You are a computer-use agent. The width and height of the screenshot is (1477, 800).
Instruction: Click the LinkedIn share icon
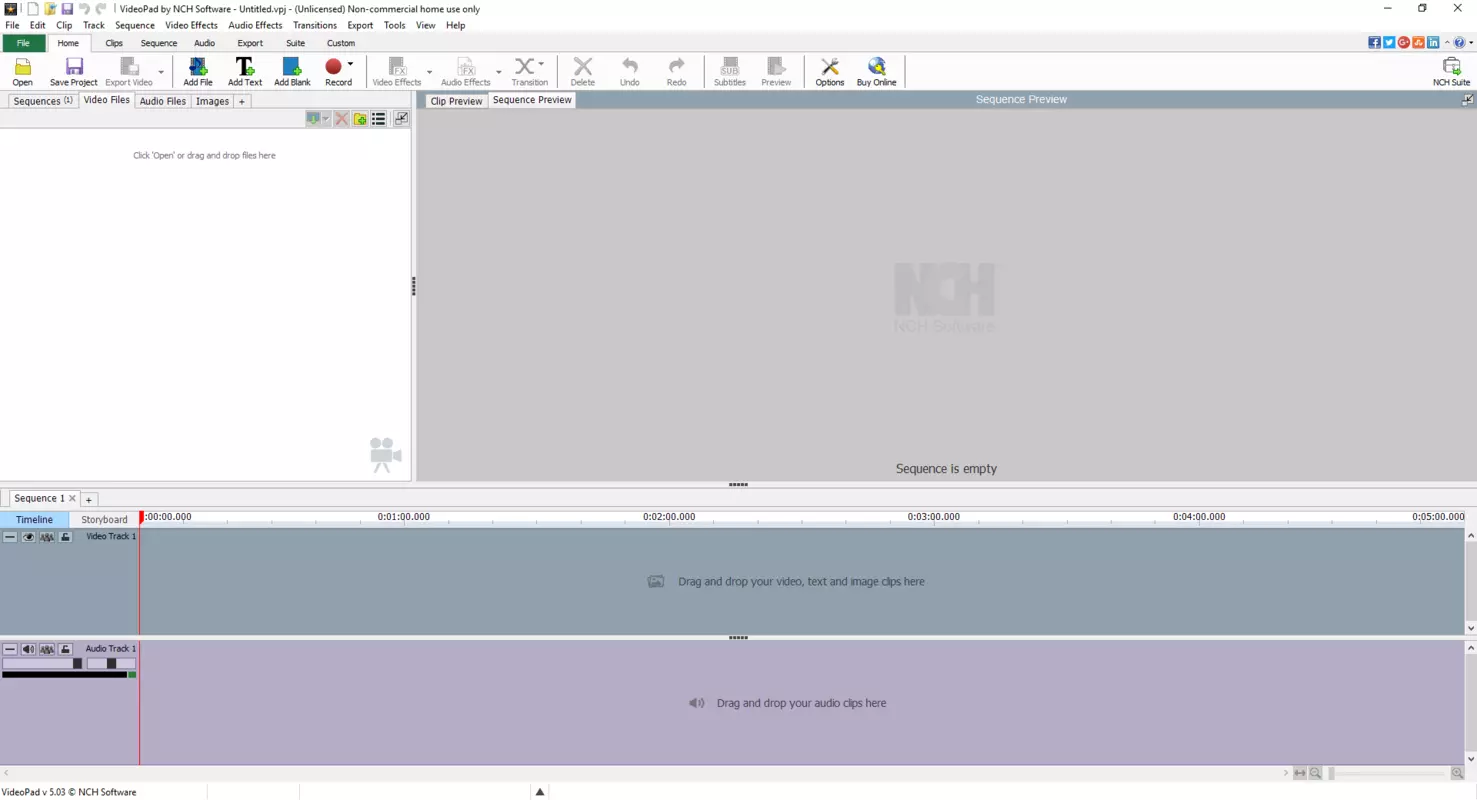pos(1433,43)
